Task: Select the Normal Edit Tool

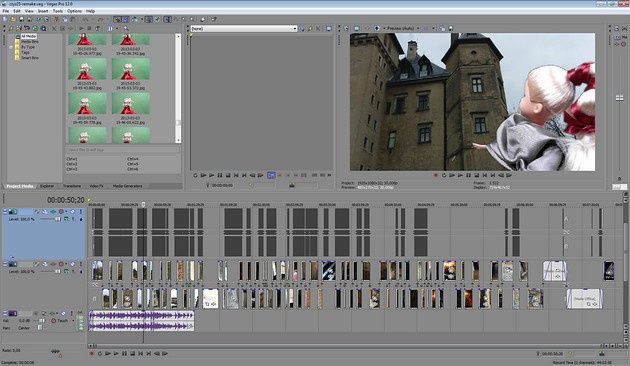Action: coord(167,19)
